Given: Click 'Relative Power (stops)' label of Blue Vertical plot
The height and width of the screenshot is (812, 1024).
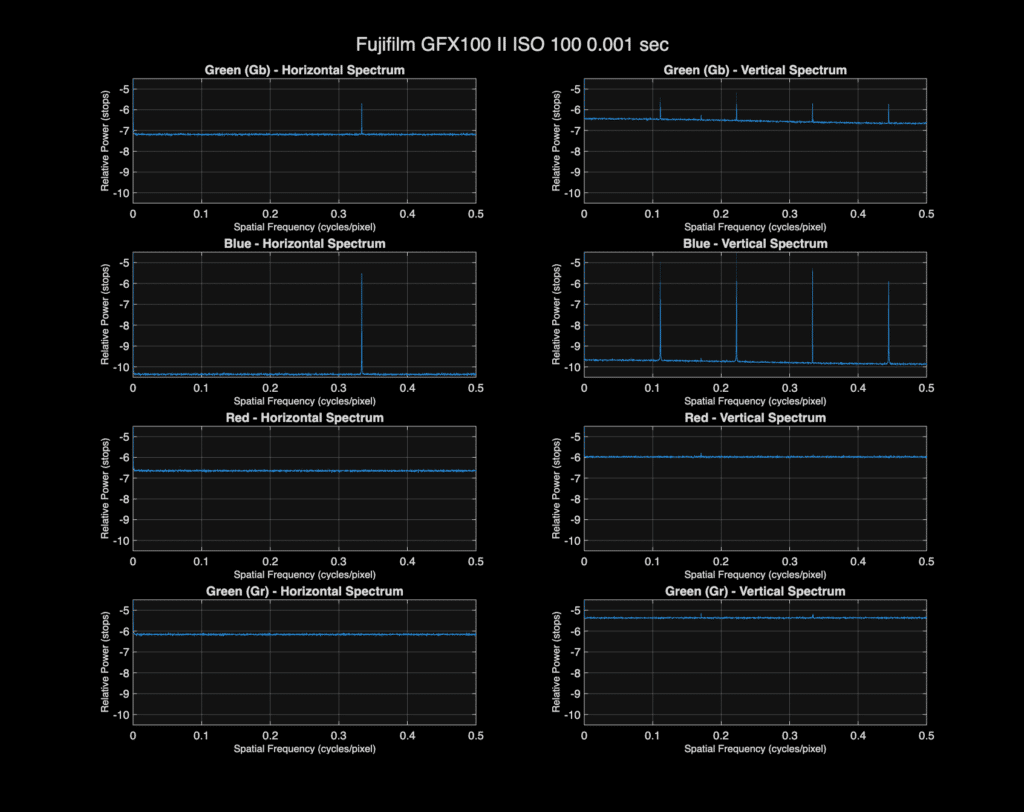Looking at the screenshot, I should pyautogui.click(x=556, y=314).
